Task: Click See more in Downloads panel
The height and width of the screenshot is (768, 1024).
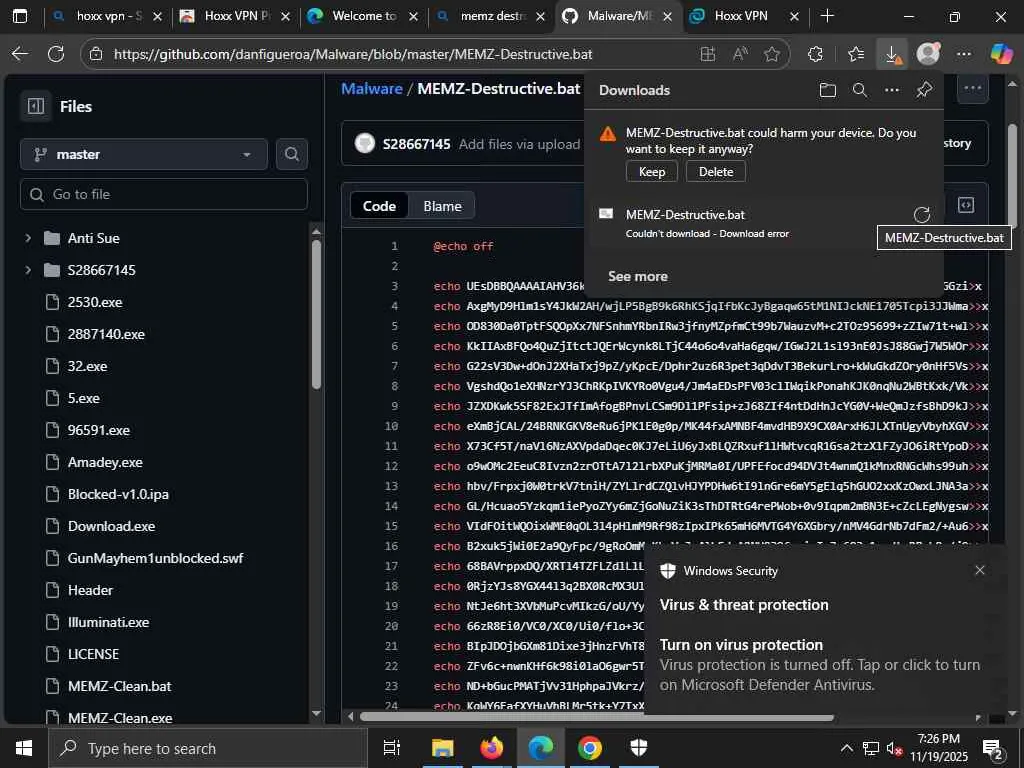Action: click(x=637, y=276)
